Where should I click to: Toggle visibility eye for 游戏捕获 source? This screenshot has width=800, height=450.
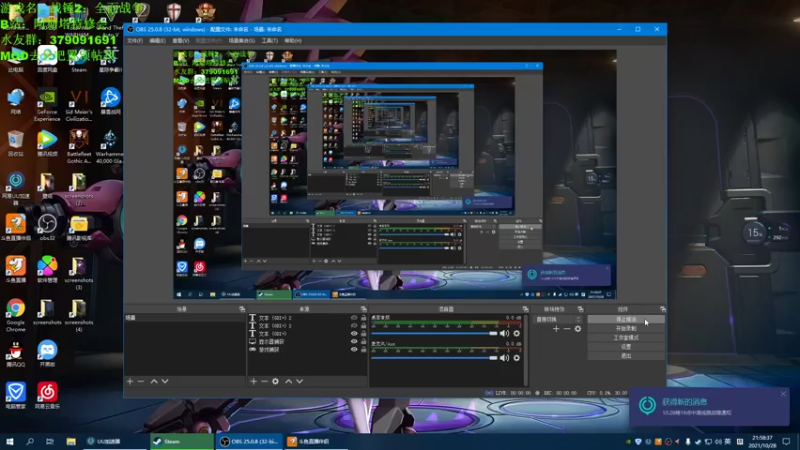354,350
